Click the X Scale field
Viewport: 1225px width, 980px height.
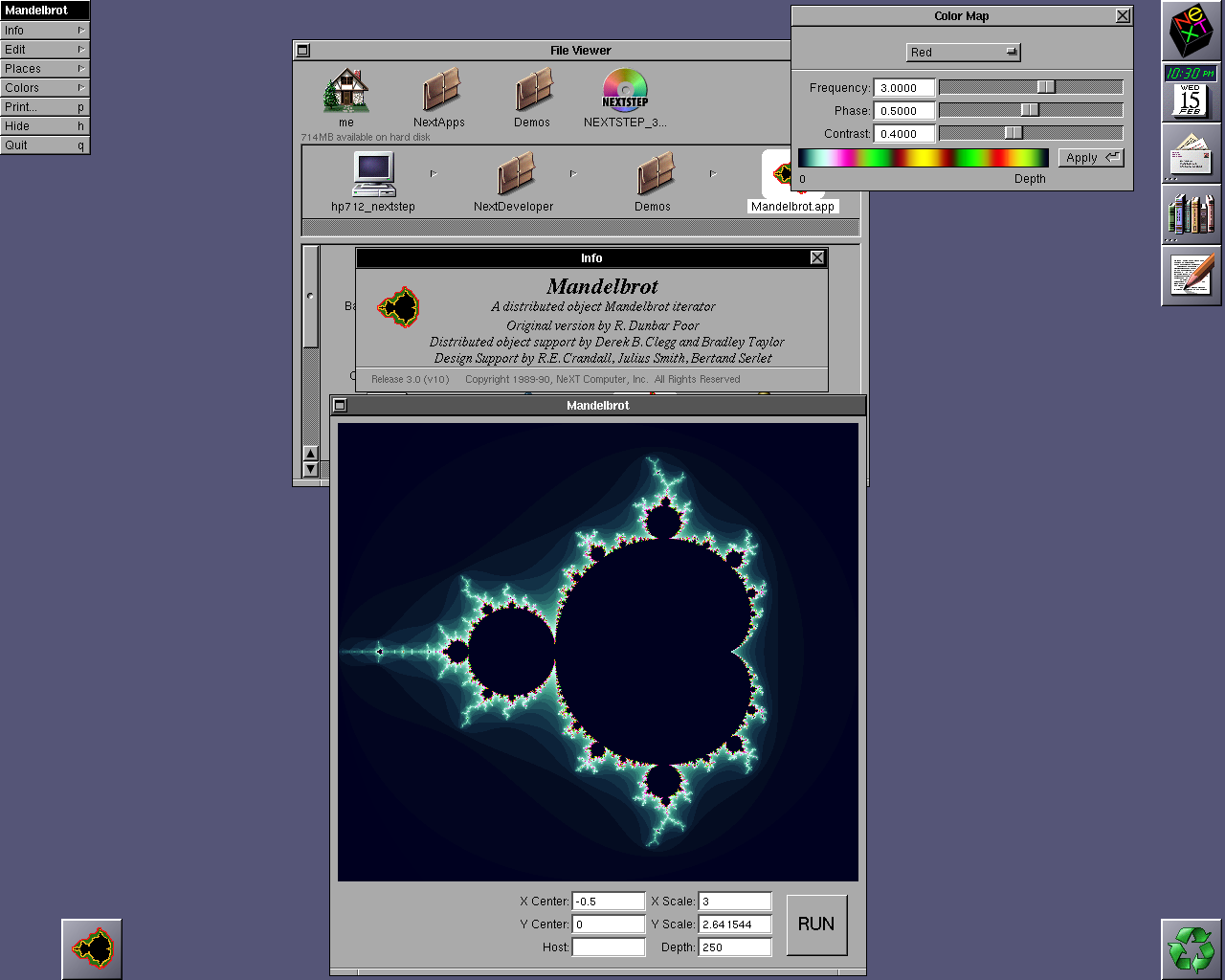(x=735, y=902)
